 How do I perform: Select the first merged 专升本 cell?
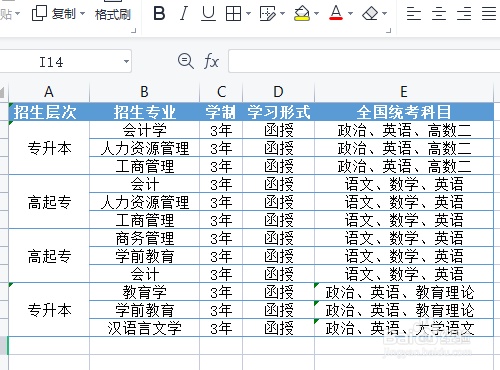coord(49,148)
